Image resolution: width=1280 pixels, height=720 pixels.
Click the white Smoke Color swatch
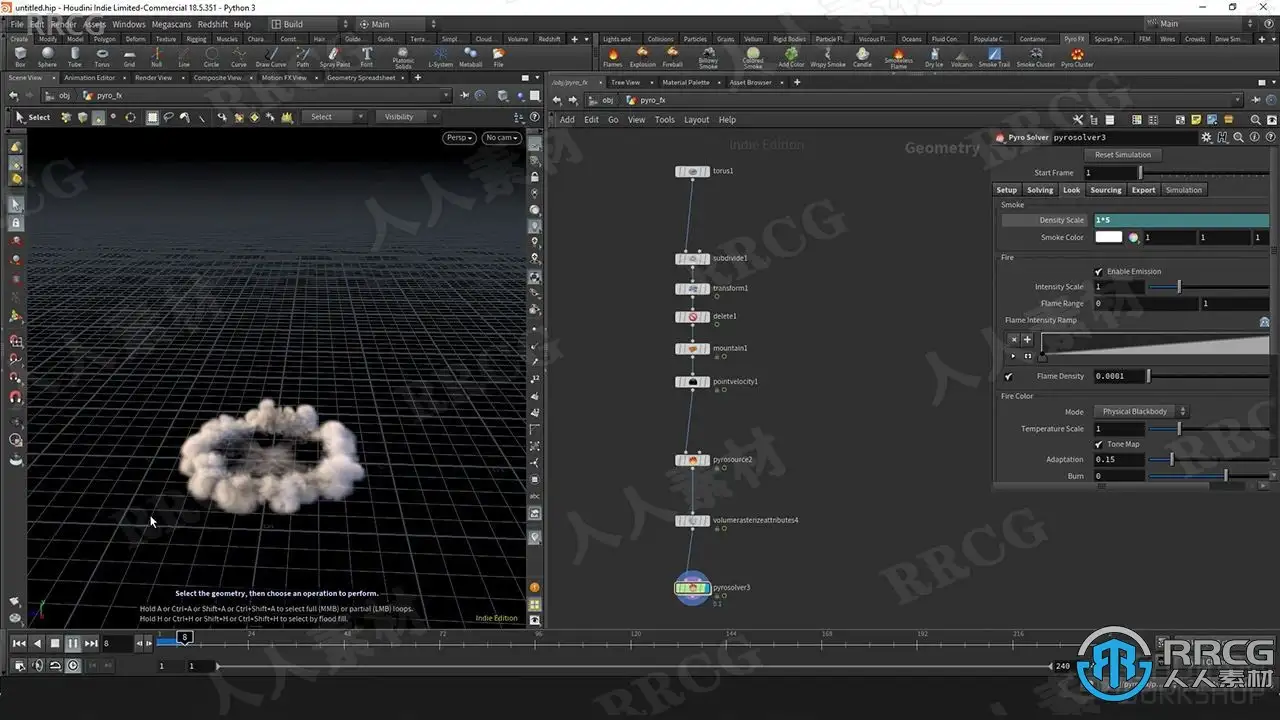point(1108,238)
